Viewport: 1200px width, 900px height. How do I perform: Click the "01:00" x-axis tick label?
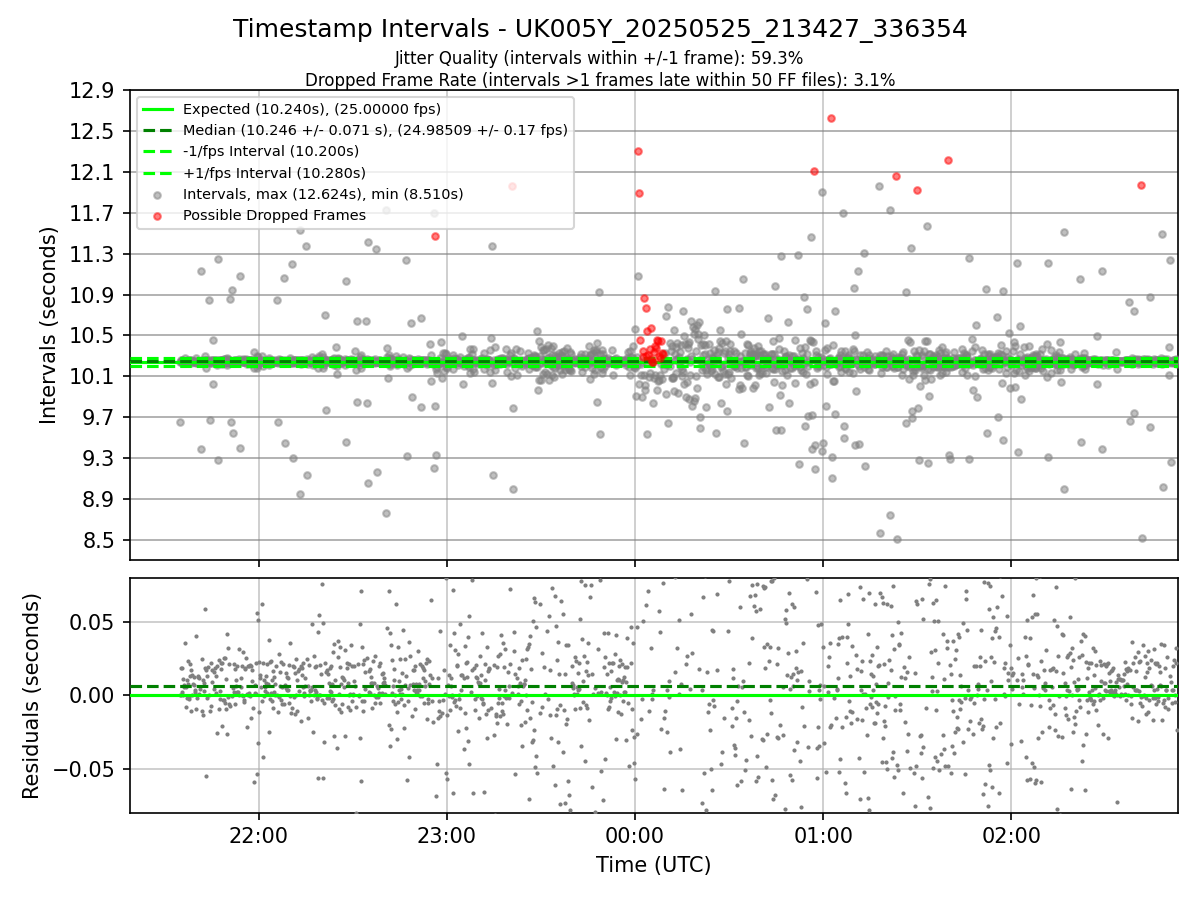tap(823, 834)
